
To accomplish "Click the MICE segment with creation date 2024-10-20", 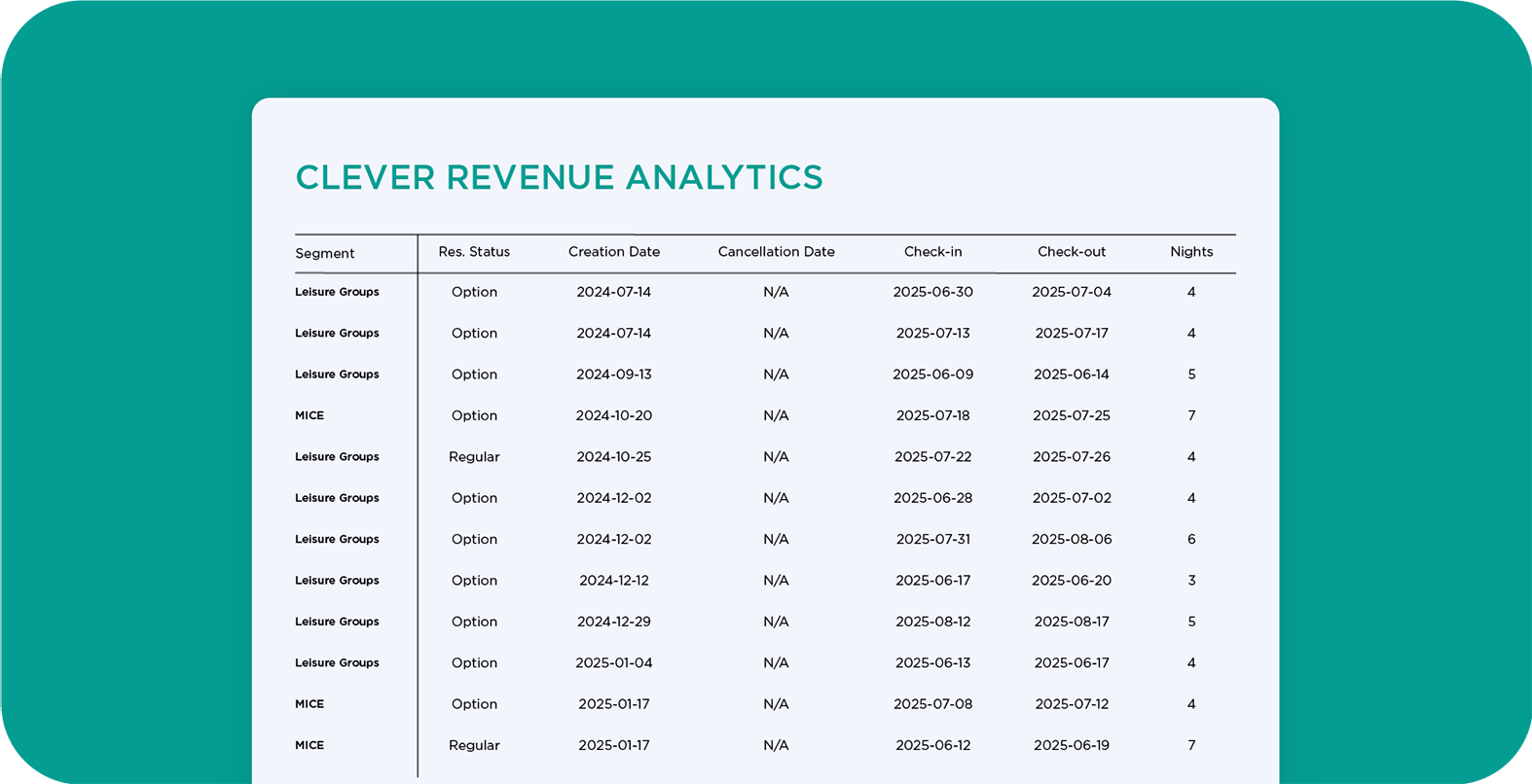I will pos(310,415).
